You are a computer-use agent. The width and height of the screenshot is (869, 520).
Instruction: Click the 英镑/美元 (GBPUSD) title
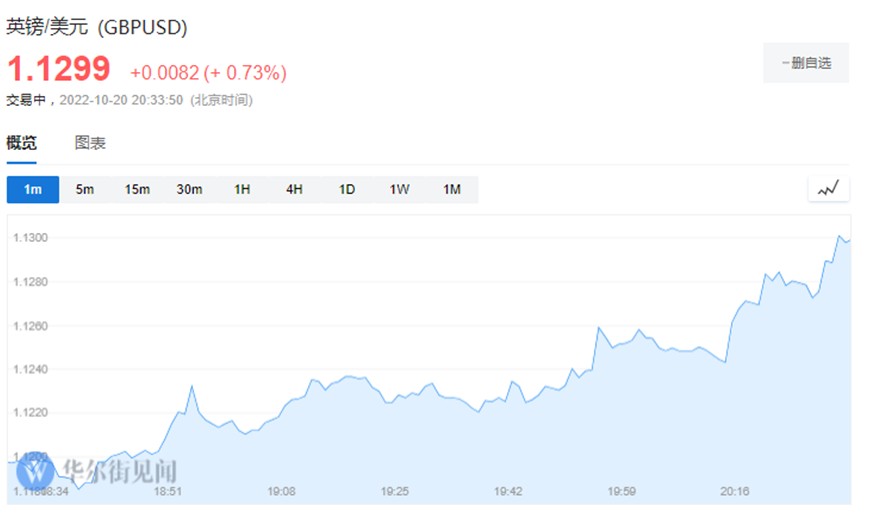pyautogui.click(x=97, y=28)
